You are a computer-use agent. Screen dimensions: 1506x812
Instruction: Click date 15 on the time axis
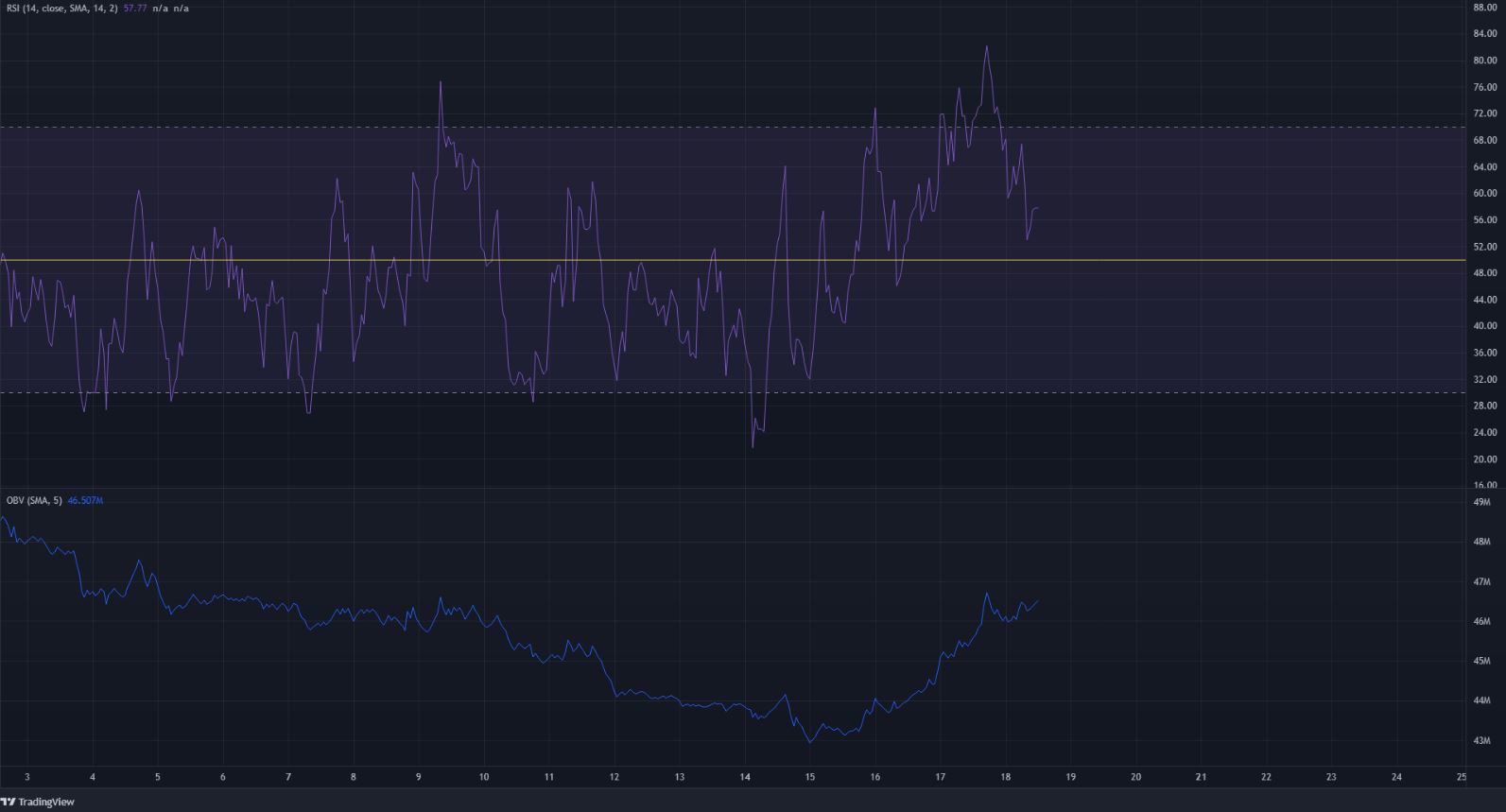coord(809,777)
